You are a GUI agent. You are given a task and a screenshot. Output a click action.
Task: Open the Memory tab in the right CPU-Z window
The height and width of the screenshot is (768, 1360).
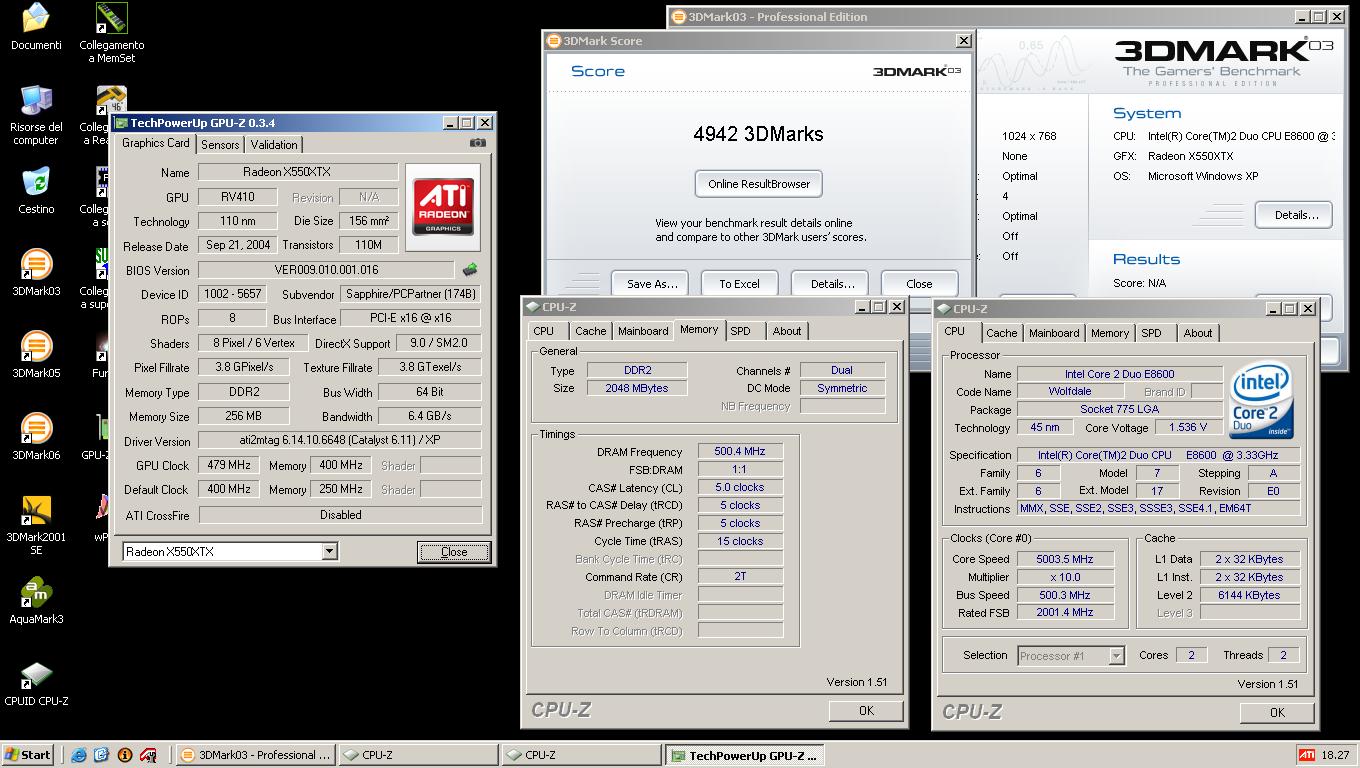1110,333
